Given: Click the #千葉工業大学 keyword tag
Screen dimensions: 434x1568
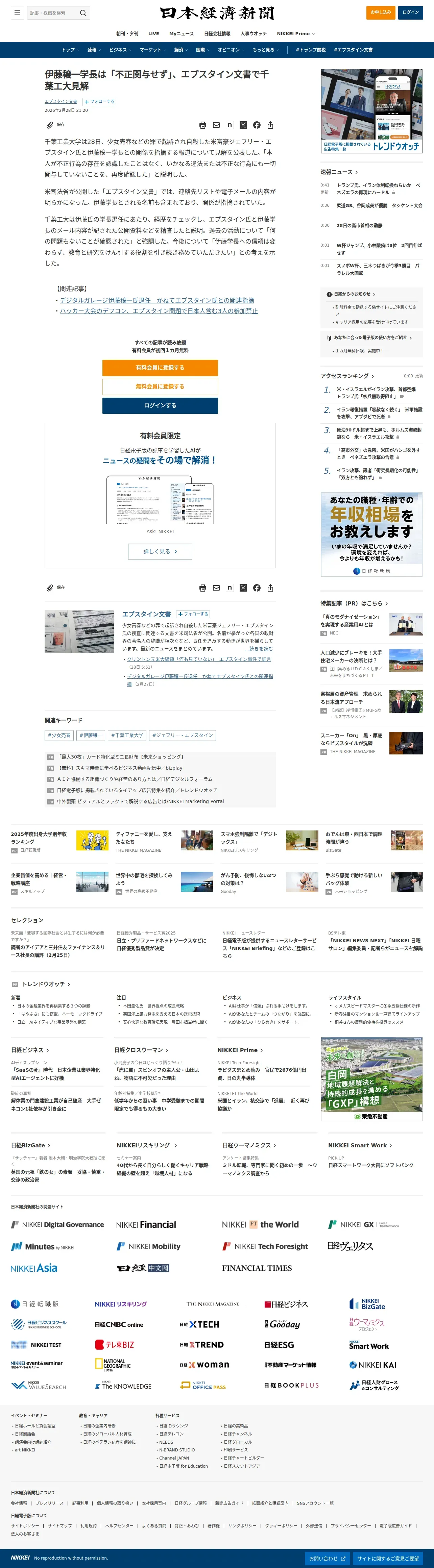Looking at the screenshot, I should (x=128, y=735).
